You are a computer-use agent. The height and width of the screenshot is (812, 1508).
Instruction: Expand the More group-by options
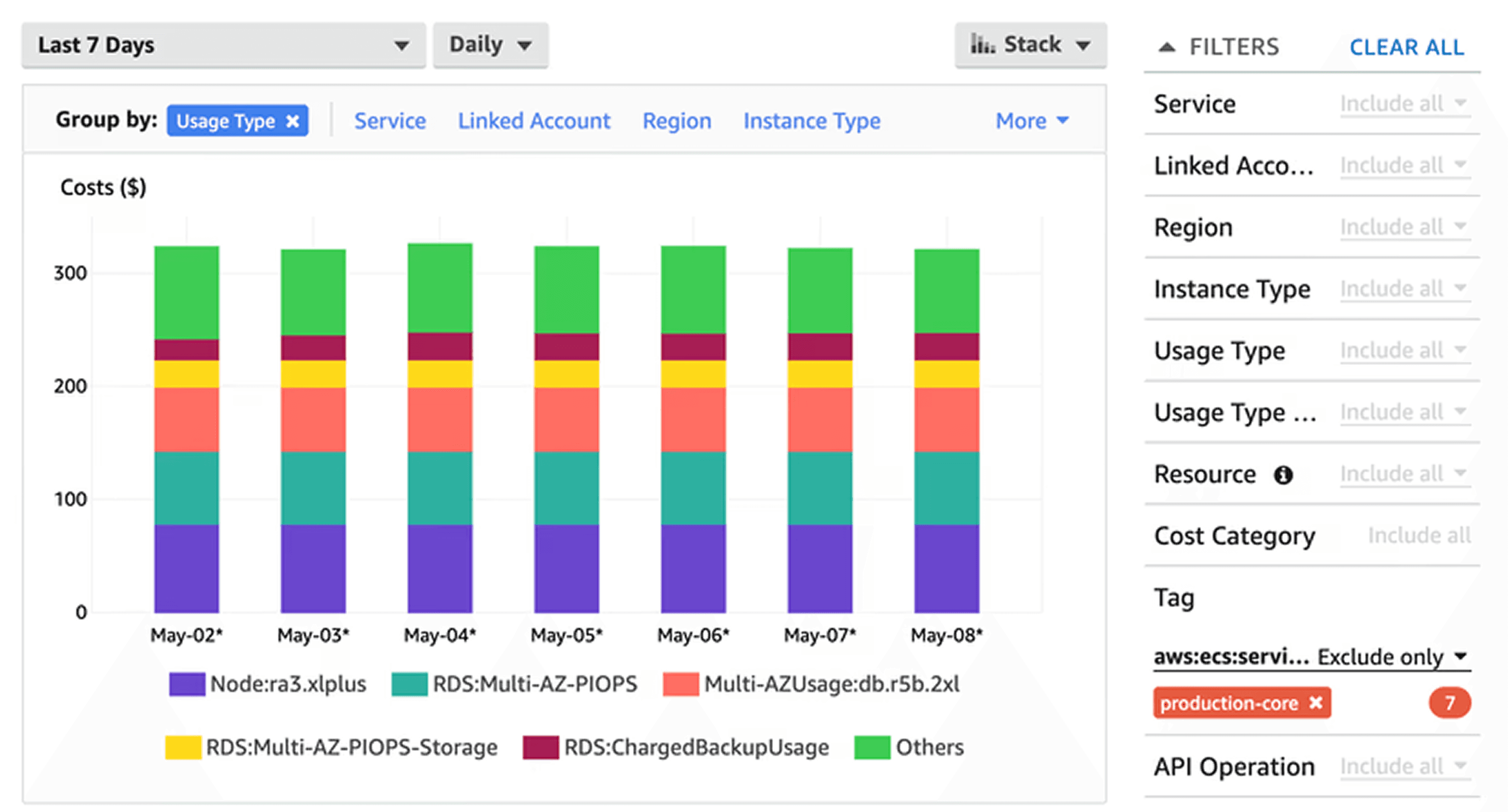tap(1031, 121)
